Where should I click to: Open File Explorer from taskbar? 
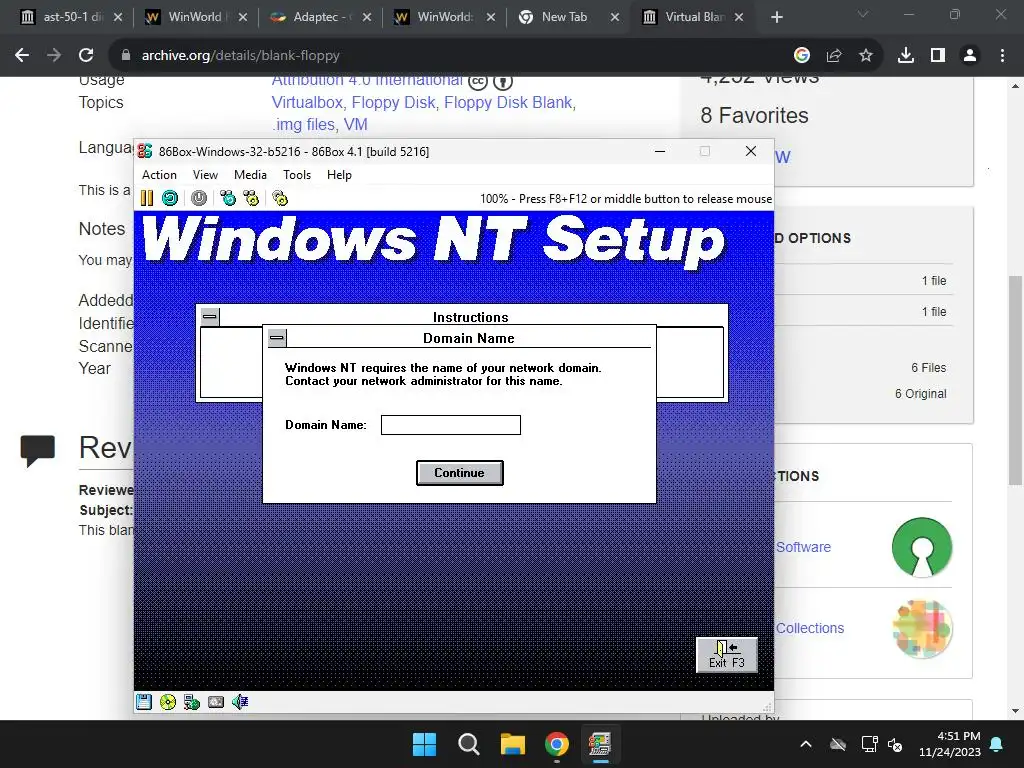click(x=513, y=744)
